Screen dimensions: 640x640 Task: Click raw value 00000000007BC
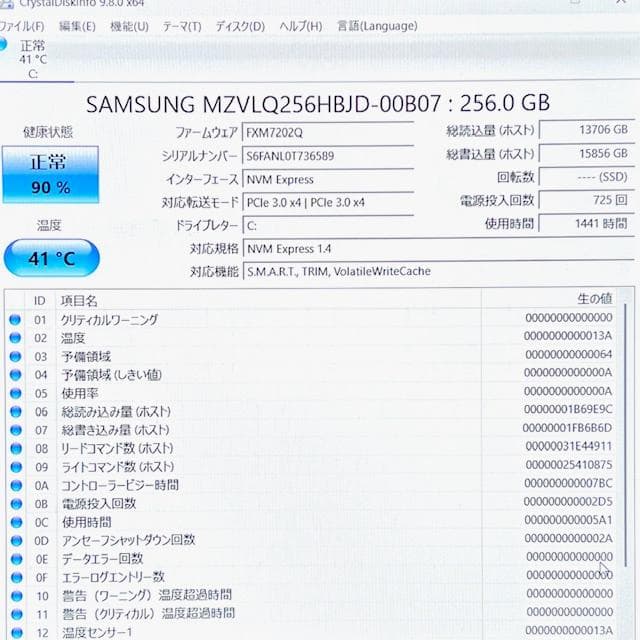point(568,483)
